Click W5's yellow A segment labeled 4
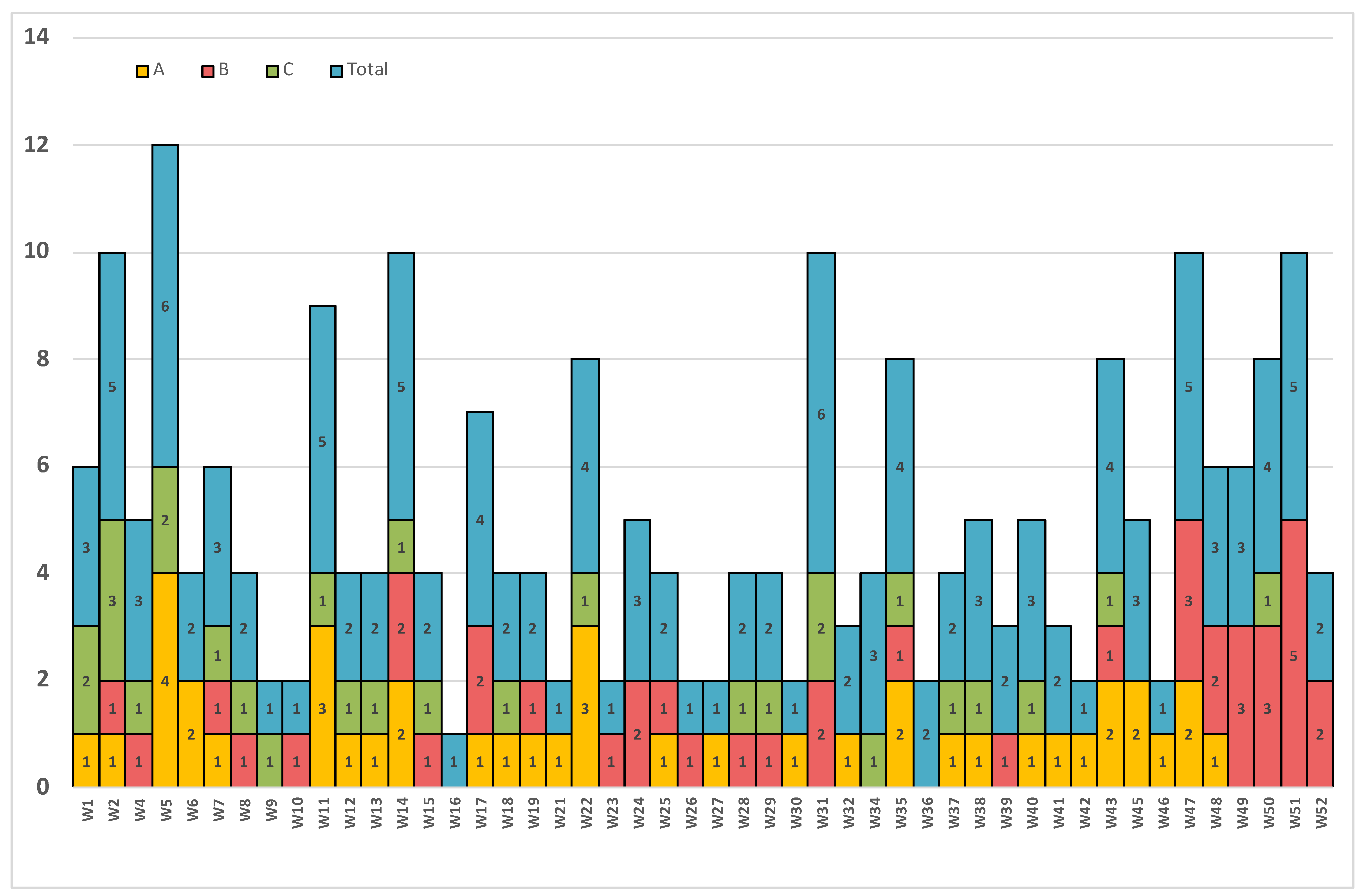1365x896 pixels. [165, 680]
